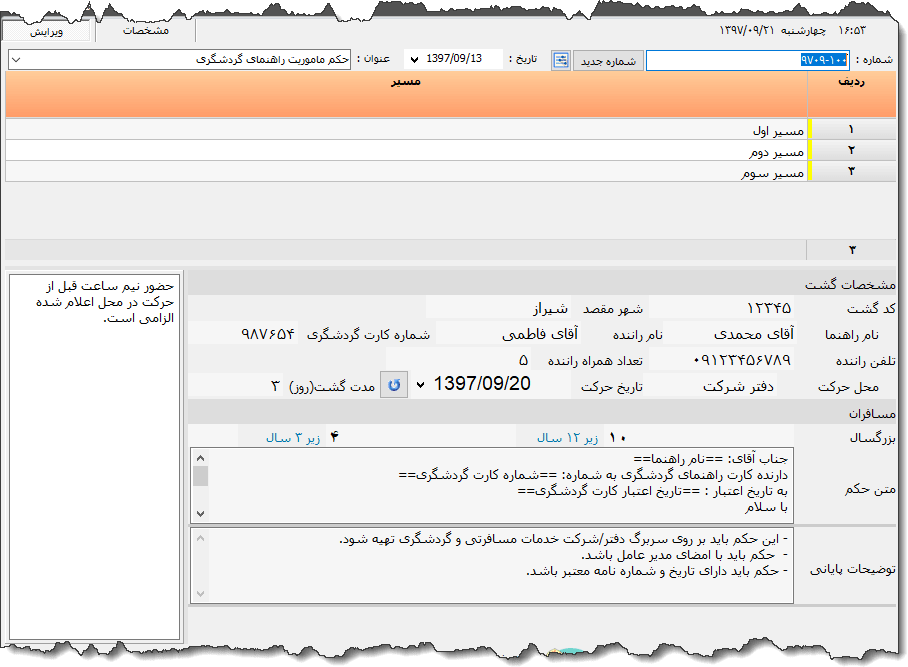908x667 pixels.
Task: Open the تاریخ 1397/09/13 date dropdown
Action: coord(413,60)
